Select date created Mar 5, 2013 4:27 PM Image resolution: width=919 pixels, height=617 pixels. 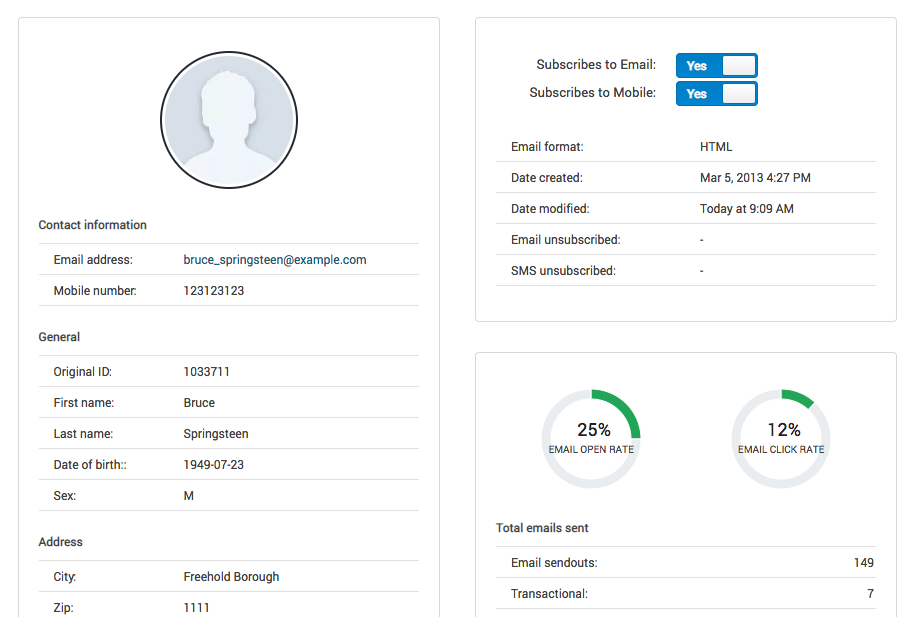click(755, 178)
